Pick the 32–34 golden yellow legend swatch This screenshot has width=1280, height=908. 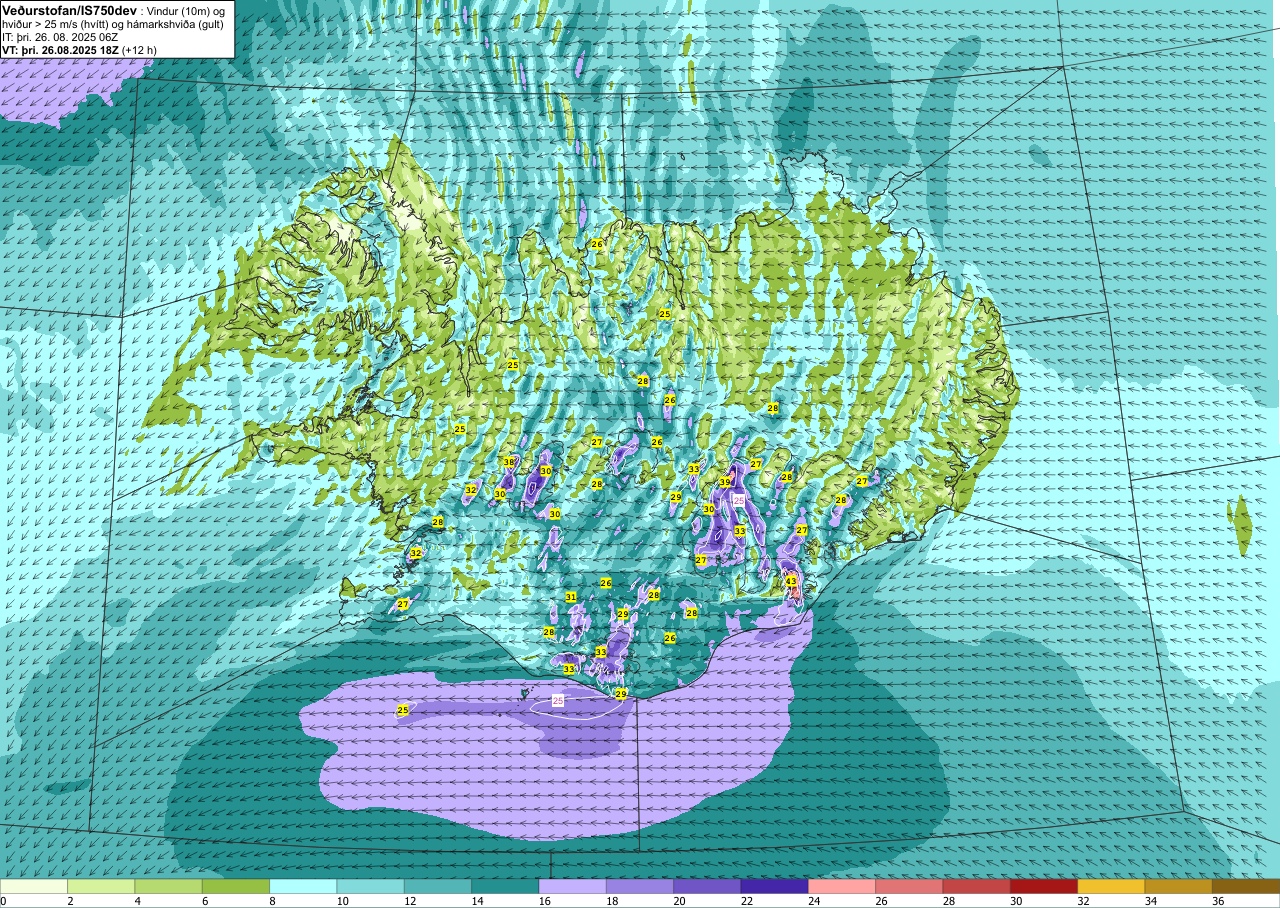coord(1110,886)
